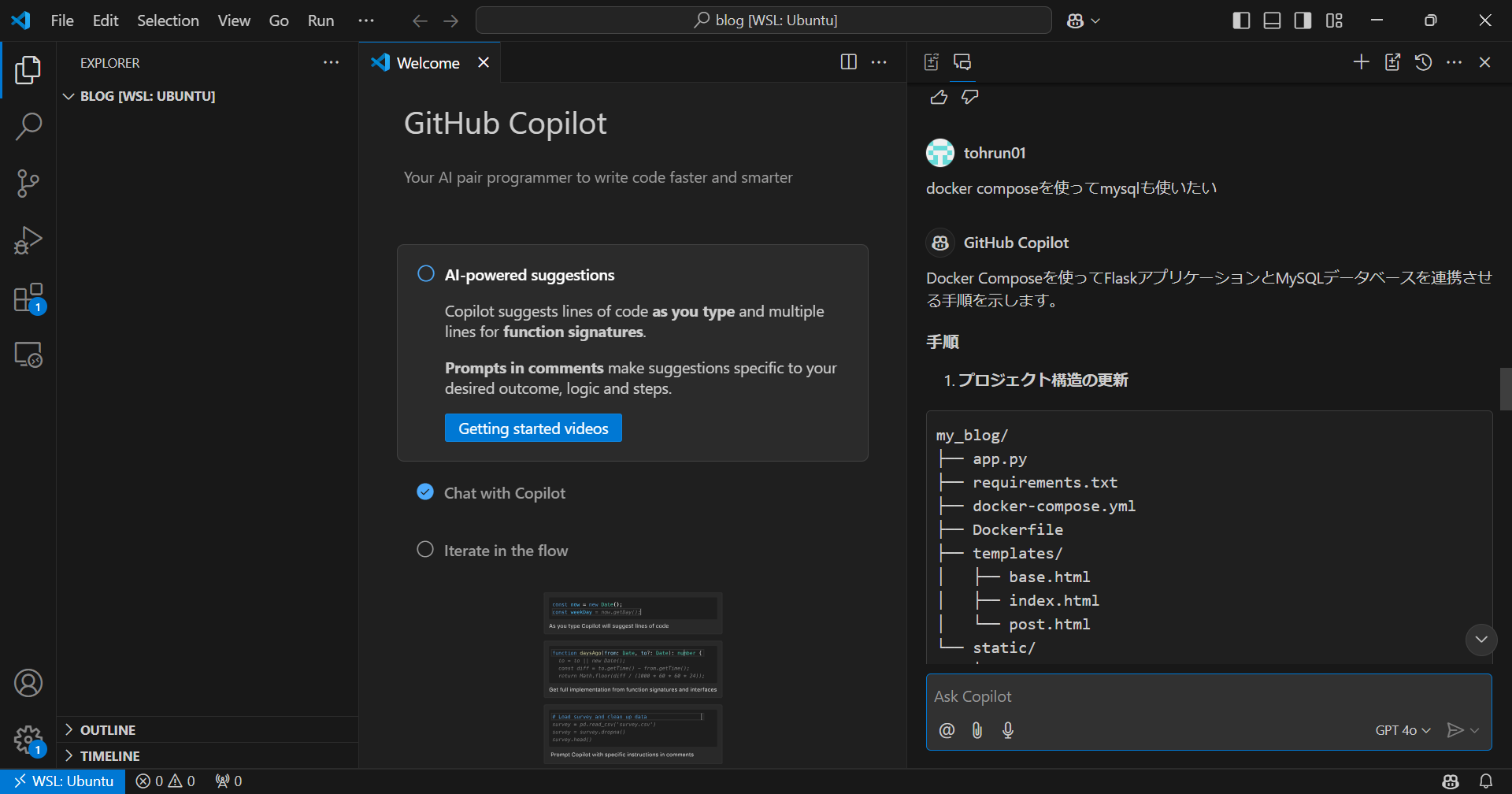Open the Go menu
Viewport: 1512px width, 794px height.
coord(279,20)
